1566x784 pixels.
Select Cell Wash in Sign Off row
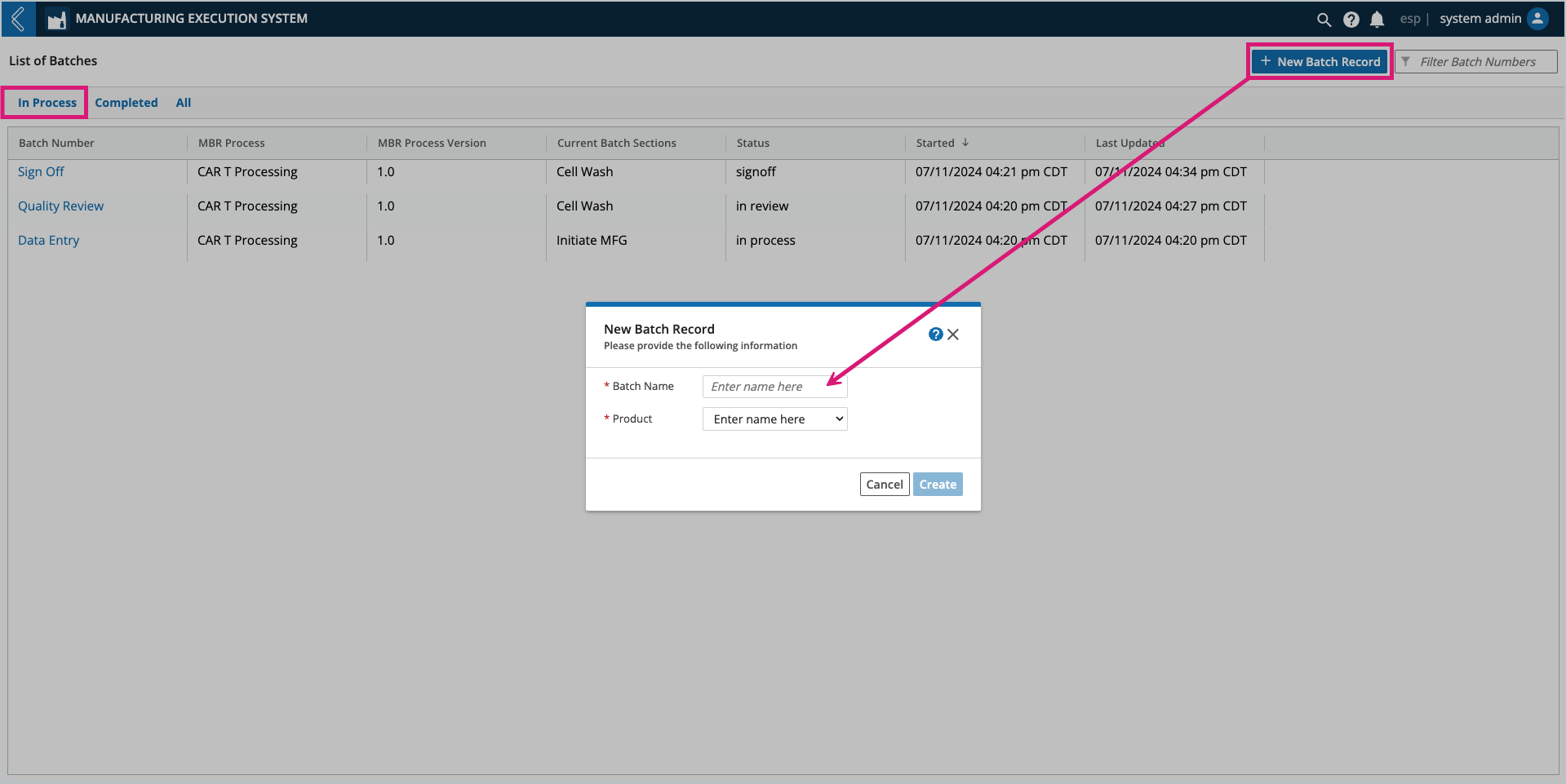click(584, 172)
